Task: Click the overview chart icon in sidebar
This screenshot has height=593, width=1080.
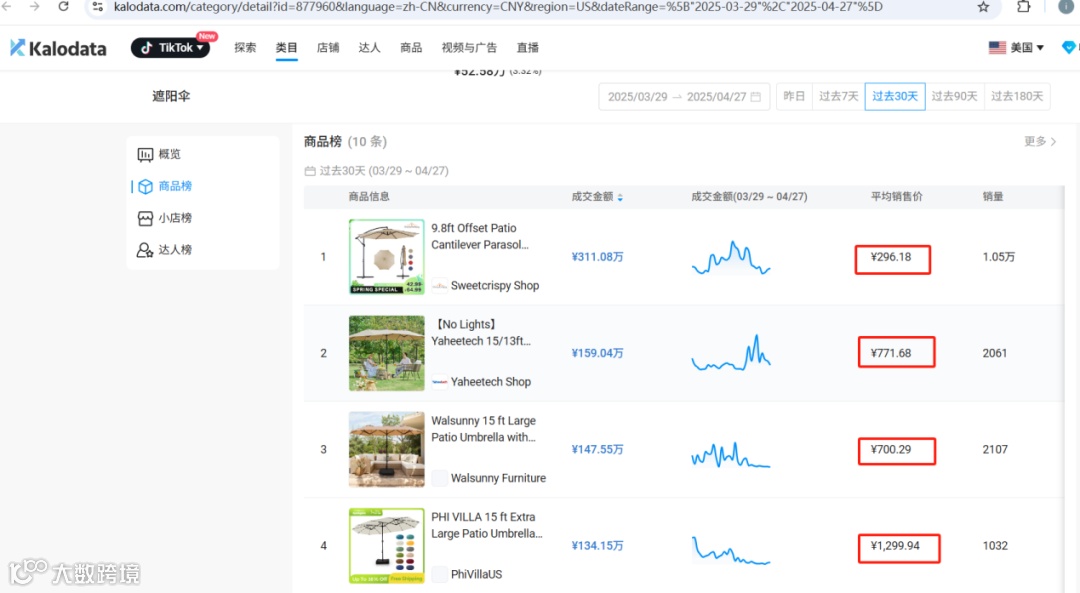Action: (145, 154)
